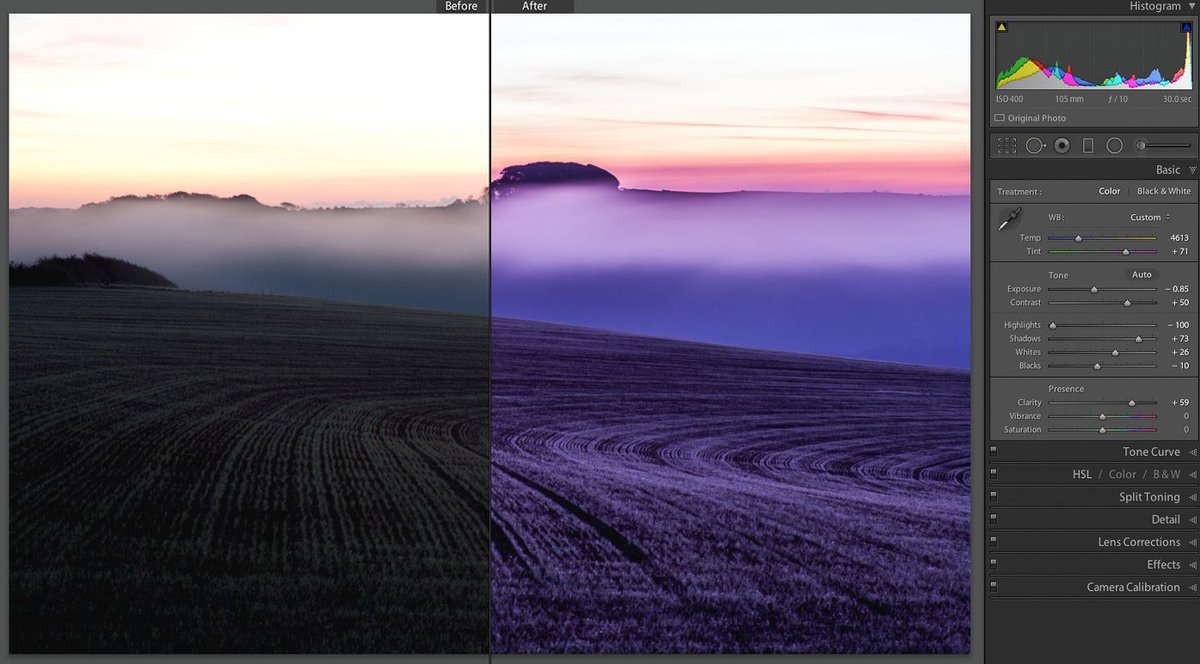Click the Highlights value -100 field
The height and width of the screenshot is (664, 1200).
click(x=1178, y=325)
